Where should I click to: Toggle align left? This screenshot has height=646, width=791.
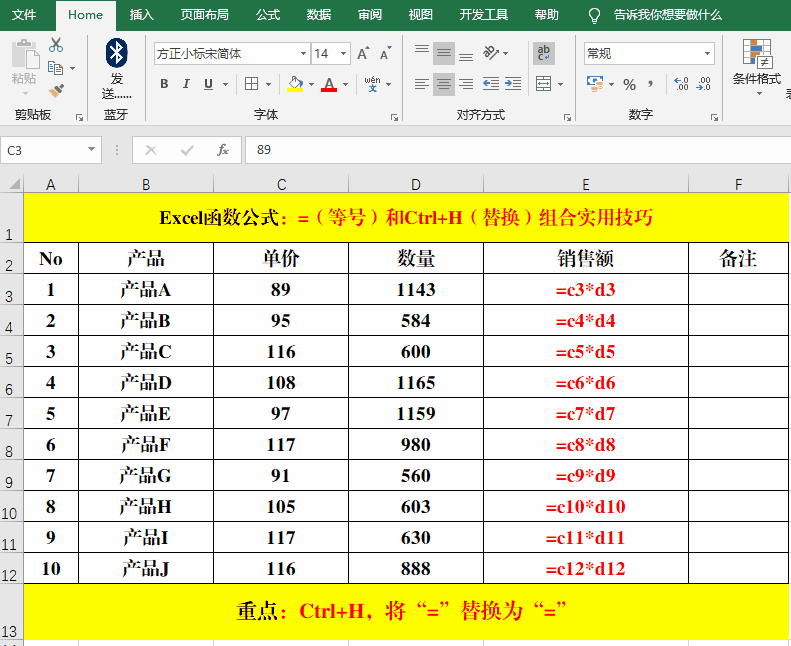tap(422, 84)
